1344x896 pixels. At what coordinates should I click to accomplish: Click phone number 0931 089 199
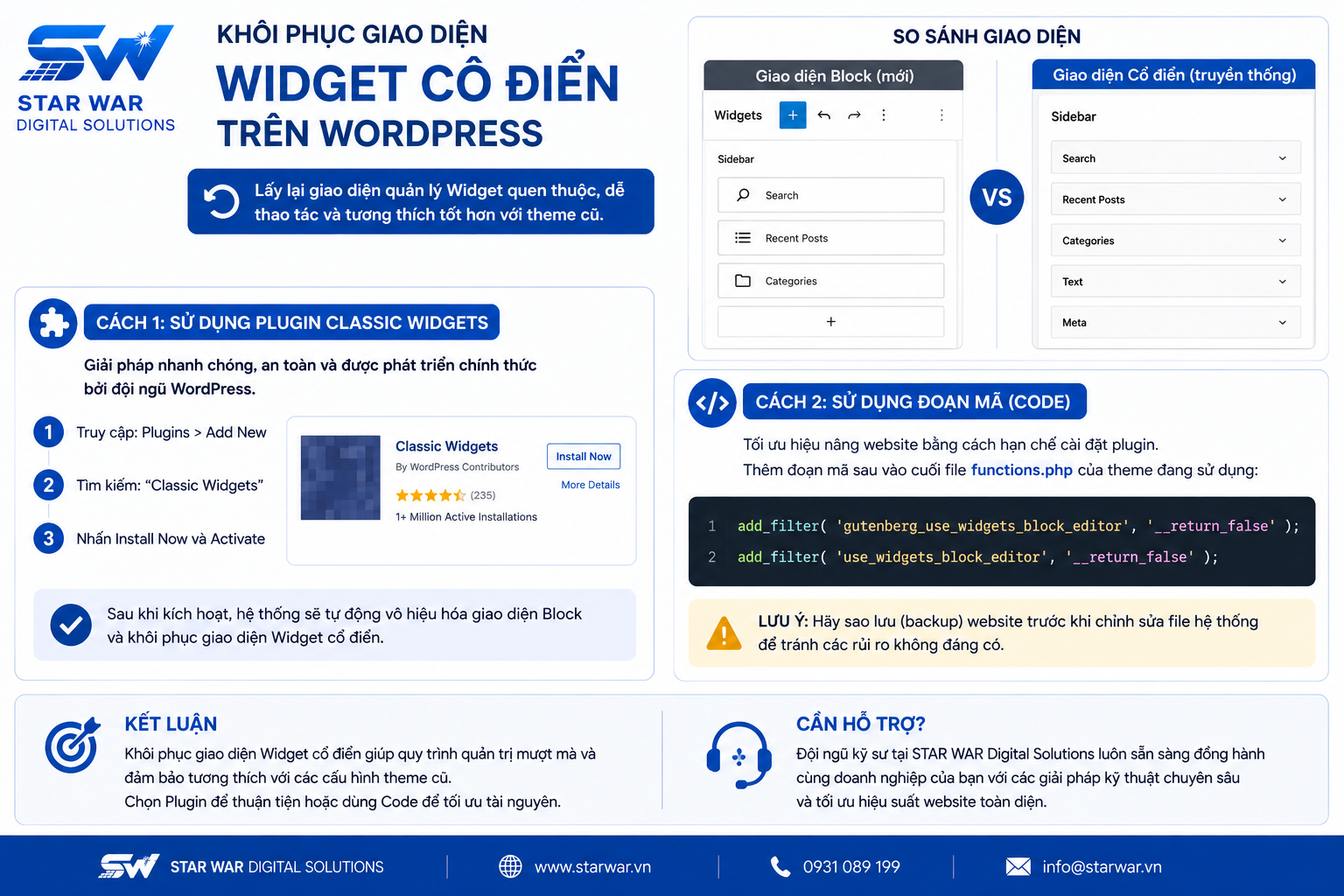[x=851, y=867]
